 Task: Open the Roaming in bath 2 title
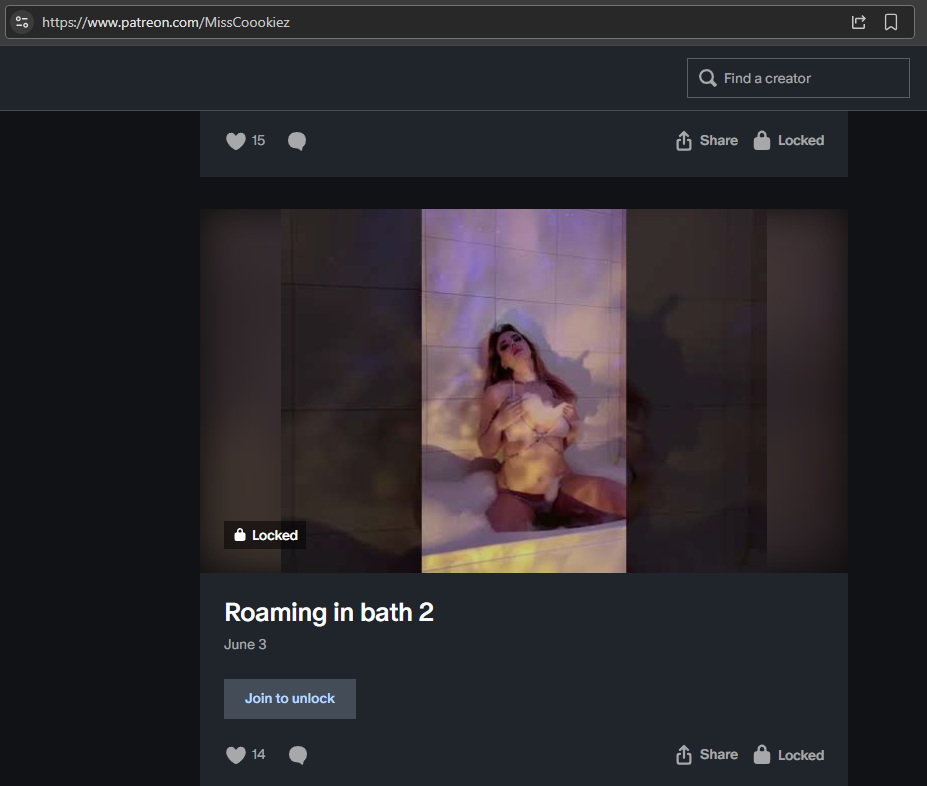(329, 612)
